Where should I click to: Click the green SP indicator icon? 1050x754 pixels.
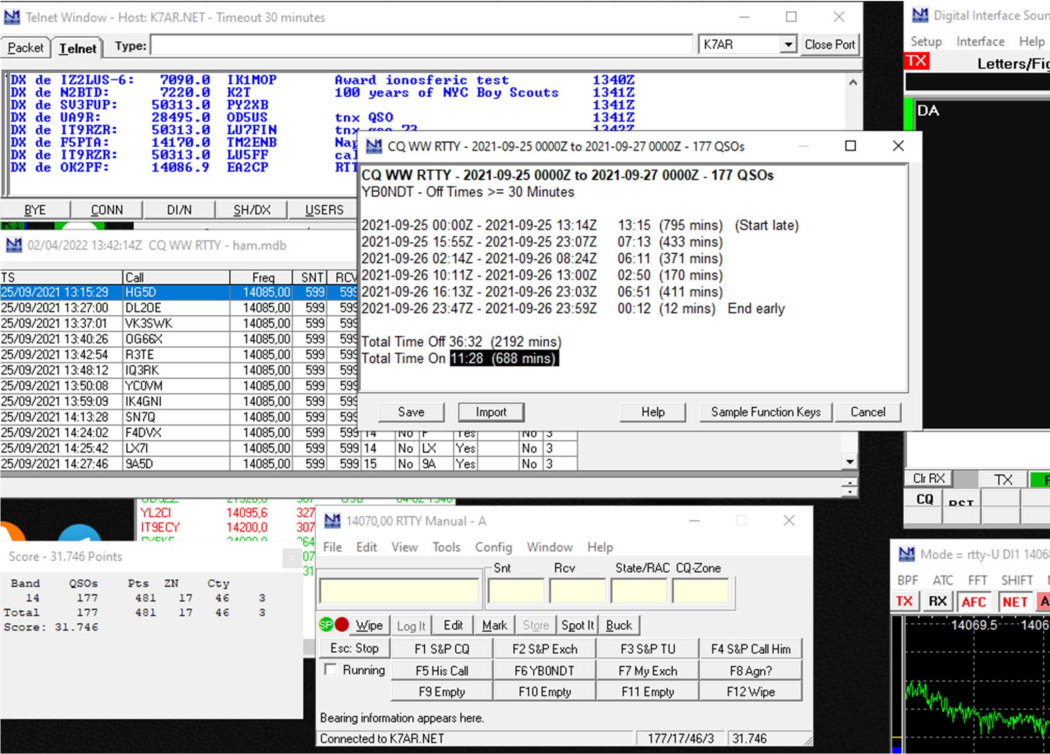pyautogui.click(x=326, y=625)
